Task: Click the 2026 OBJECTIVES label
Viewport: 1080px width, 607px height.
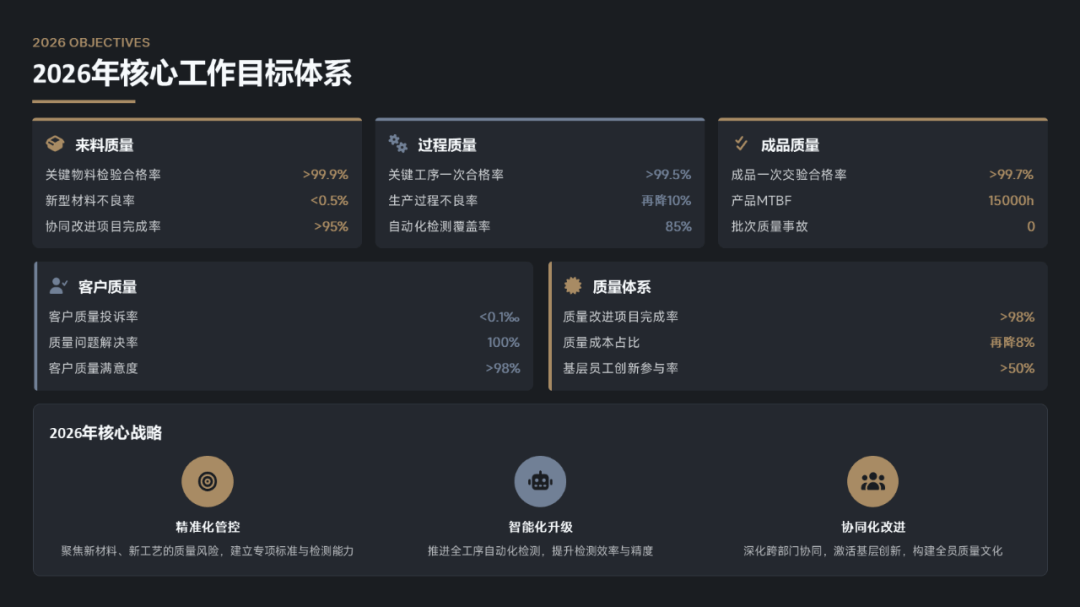Action: (x=91, y=43)
